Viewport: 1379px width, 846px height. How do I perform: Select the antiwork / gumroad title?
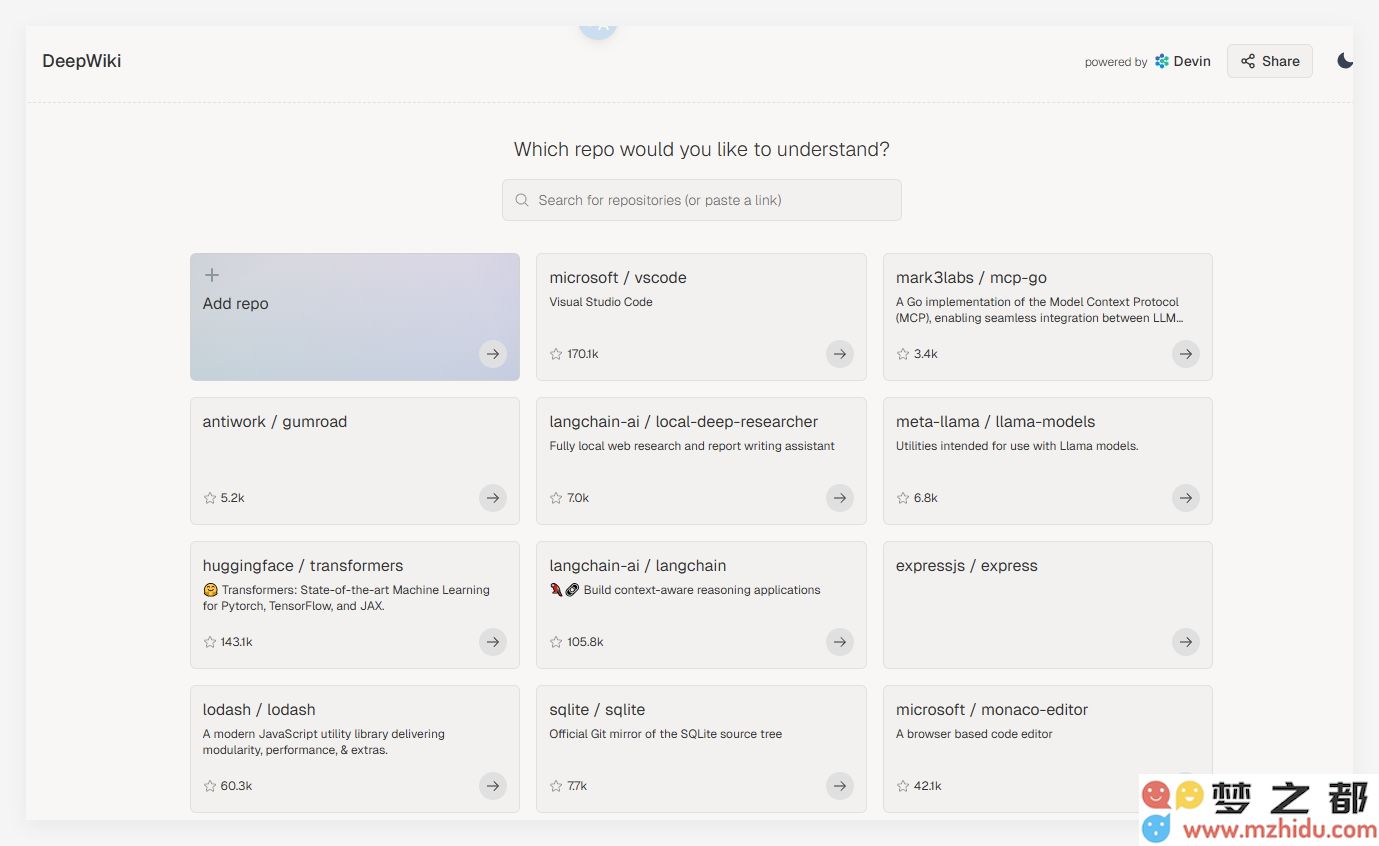click(275, 422)
